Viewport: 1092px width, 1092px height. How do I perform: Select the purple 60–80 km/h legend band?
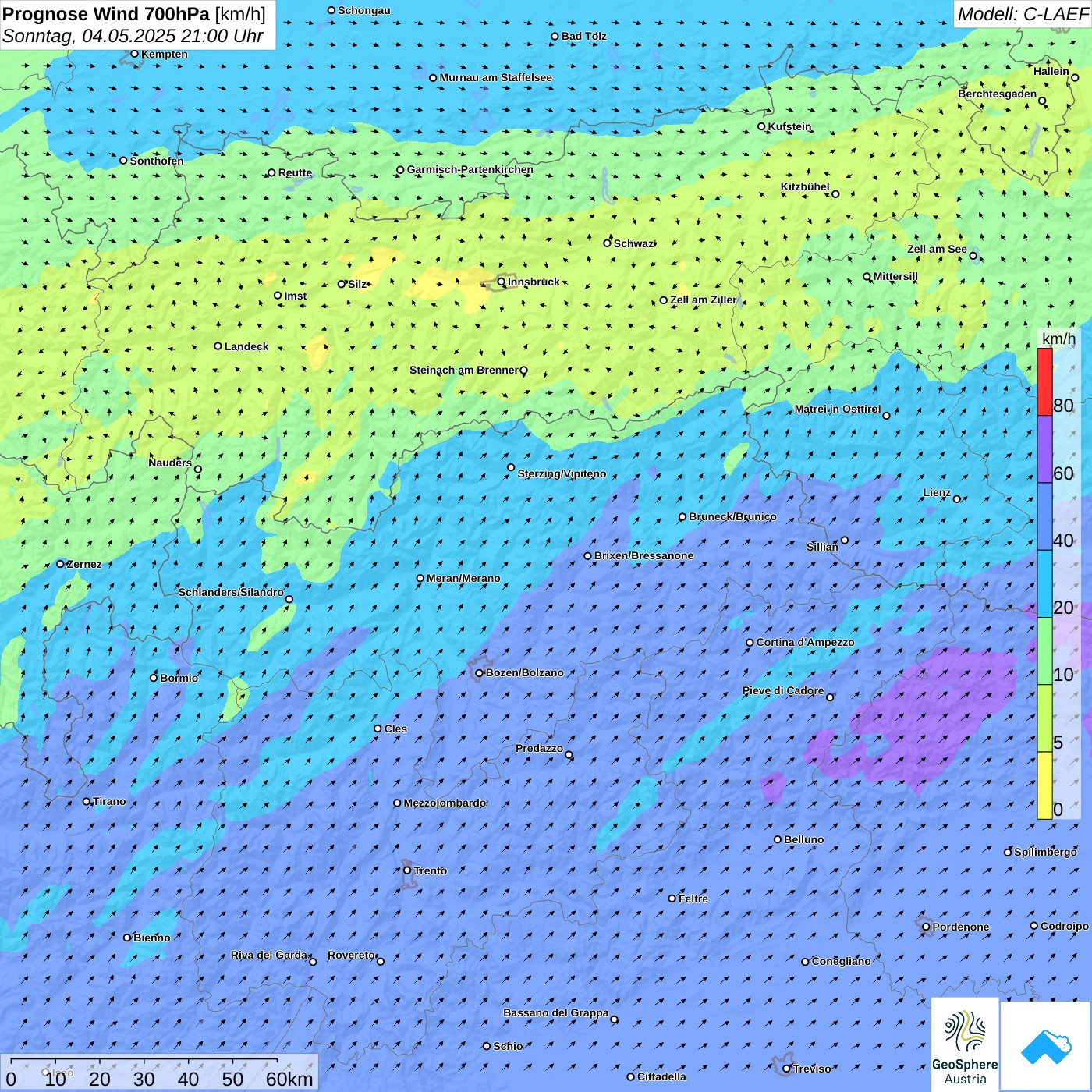tap(1044, 449)
